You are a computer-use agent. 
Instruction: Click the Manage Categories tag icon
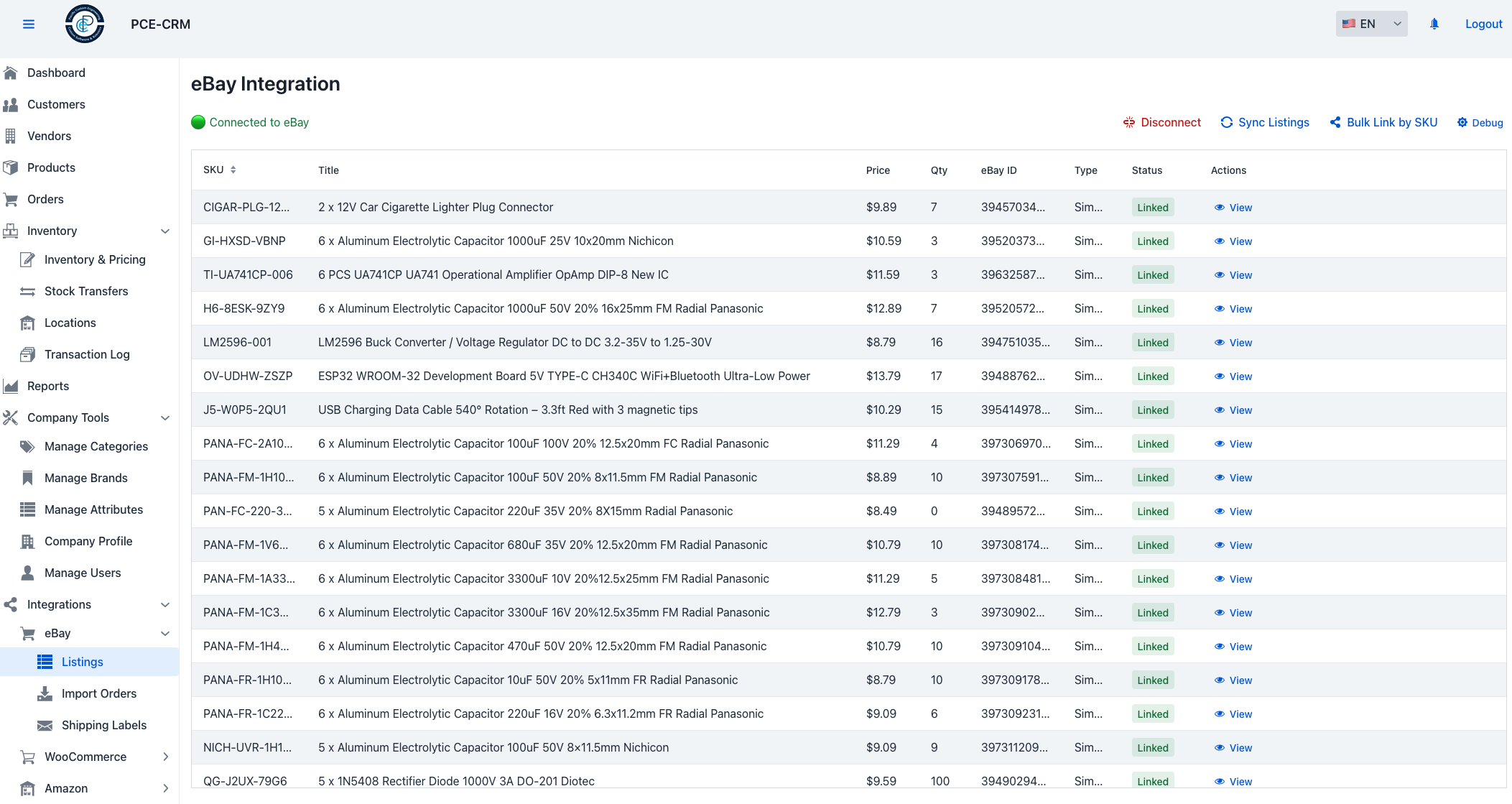click(27, 447)
